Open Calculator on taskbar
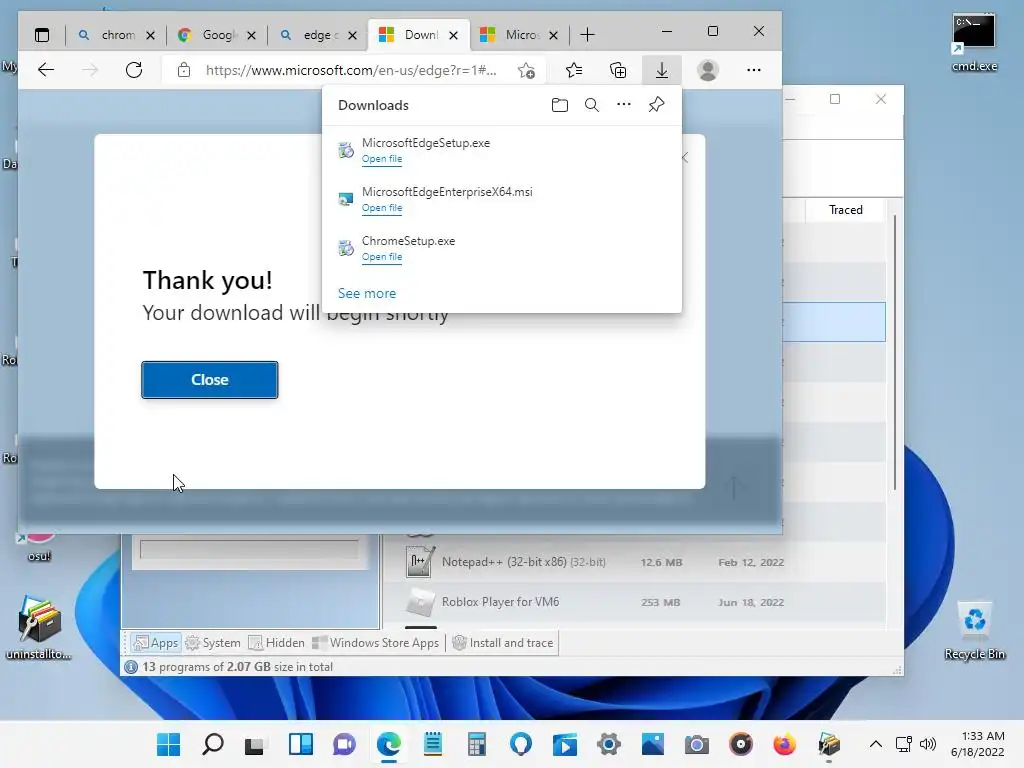The height and width of the screenshot is (768, 1024). pyautogui.click(x=477, y=744)
